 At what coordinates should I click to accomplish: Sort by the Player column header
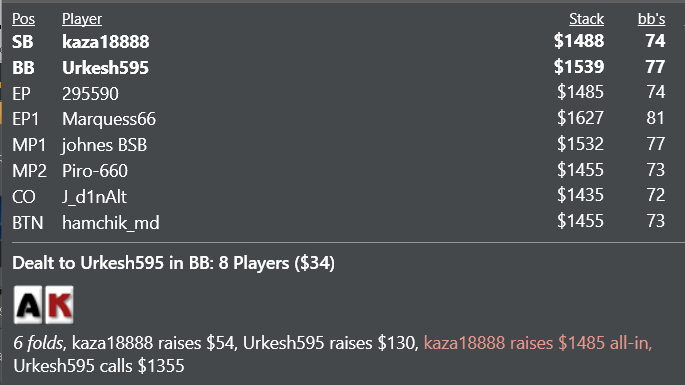pos(82,19)
